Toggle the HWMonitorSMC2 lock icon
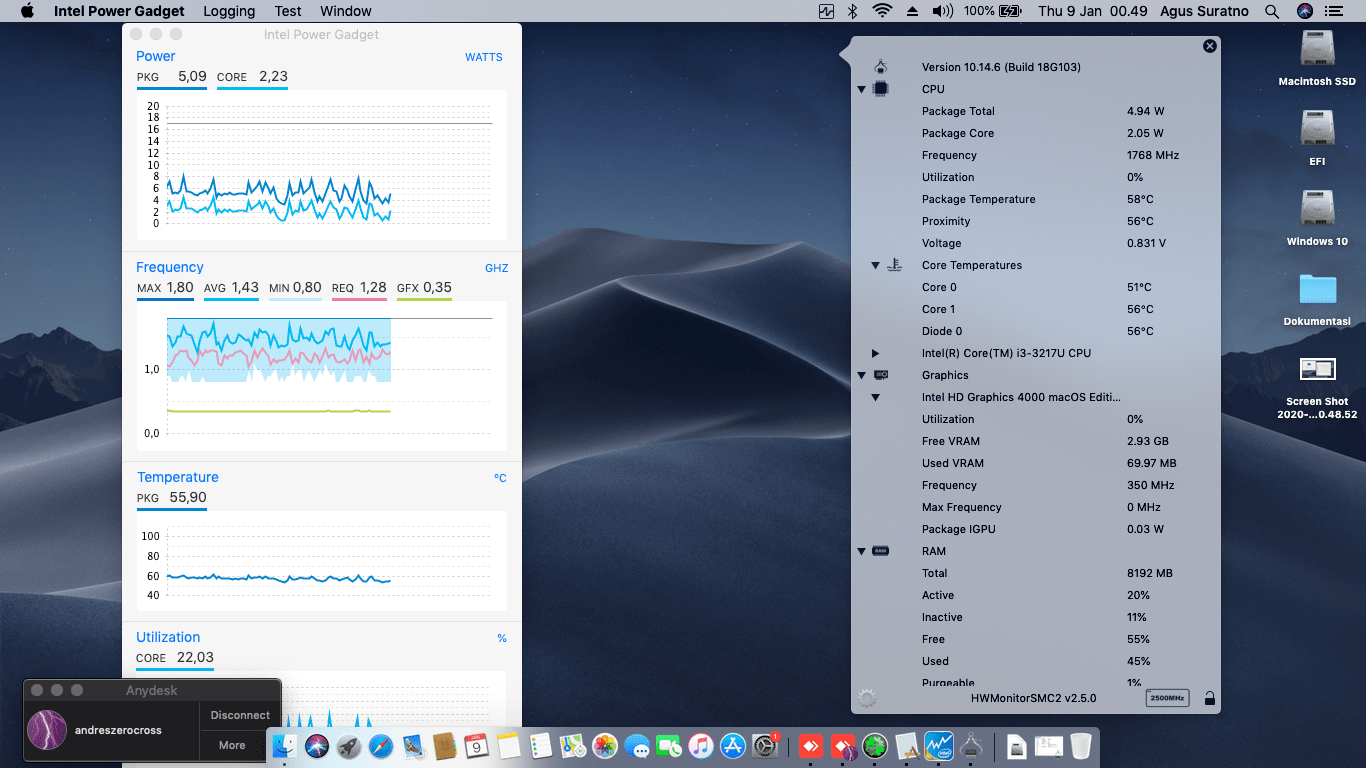This screenshot has width=1366, height=768. 1210,698
